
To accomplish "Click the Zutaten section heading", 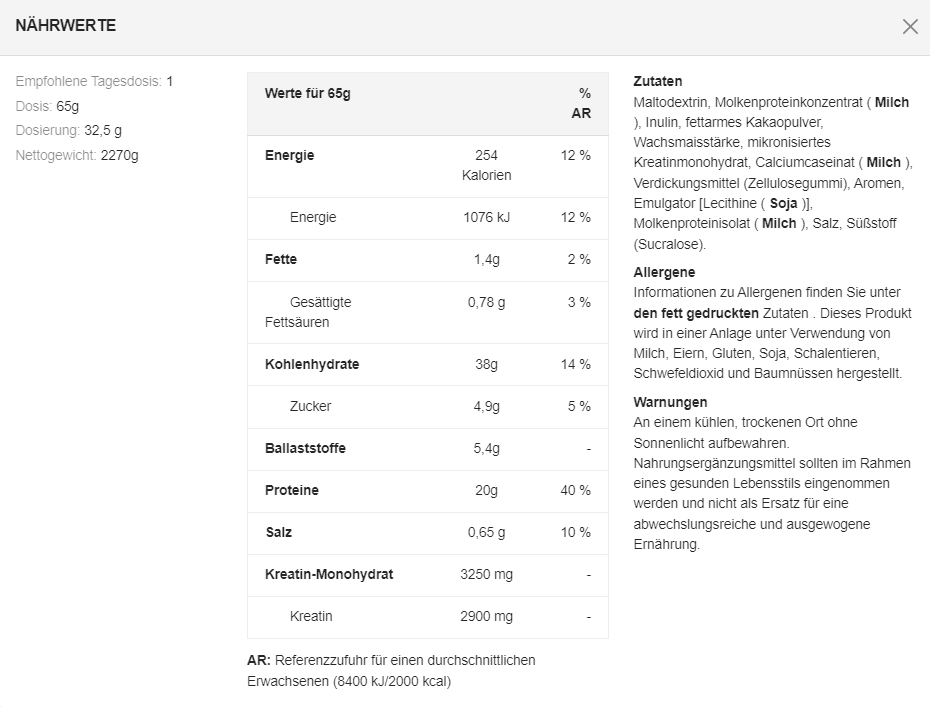I will (658, 81).
